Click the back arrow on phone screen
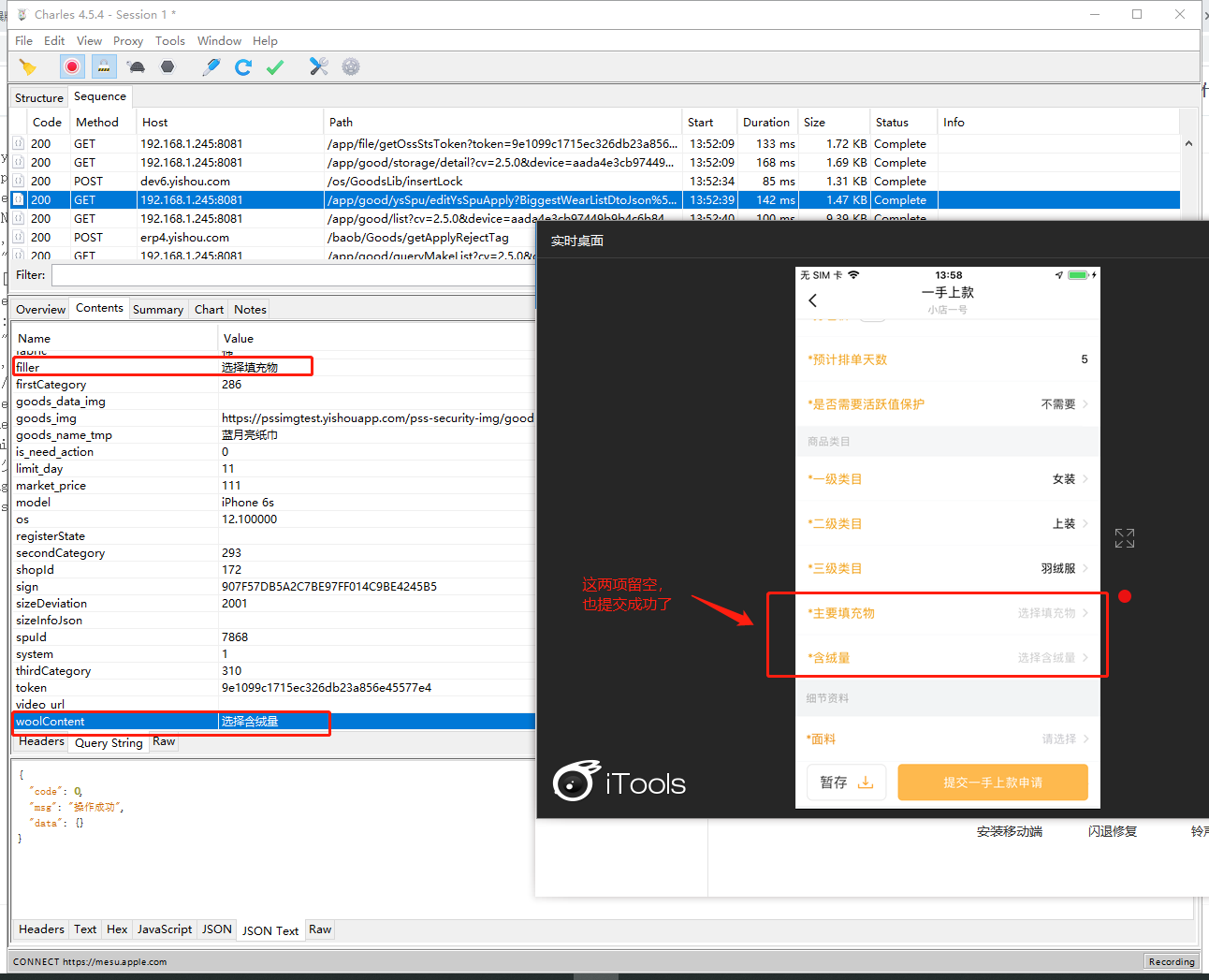The width and height of the screenshot is (1209, 980). (812, 300)
